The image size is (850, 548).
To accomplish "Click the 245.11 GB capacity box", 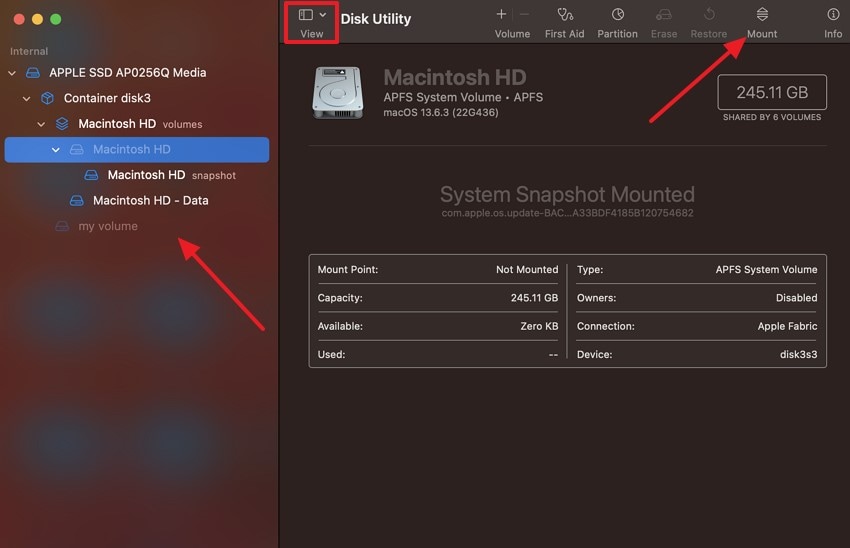I will 772,92.
